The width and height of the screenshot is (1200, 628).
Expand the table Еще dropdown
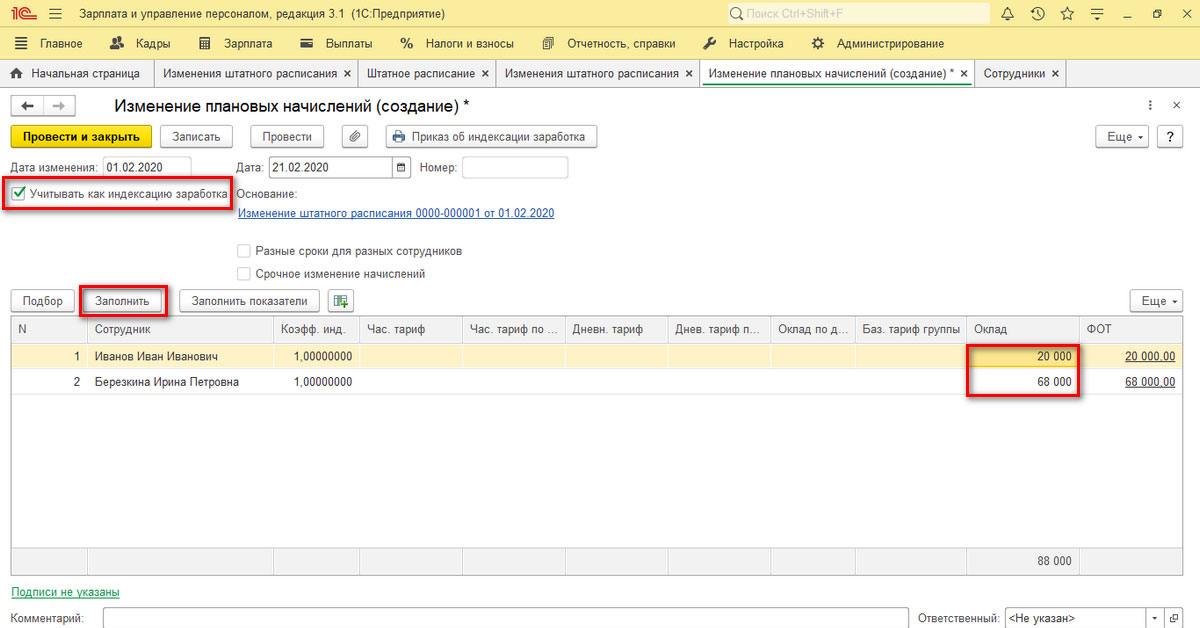click(1154, 301)
